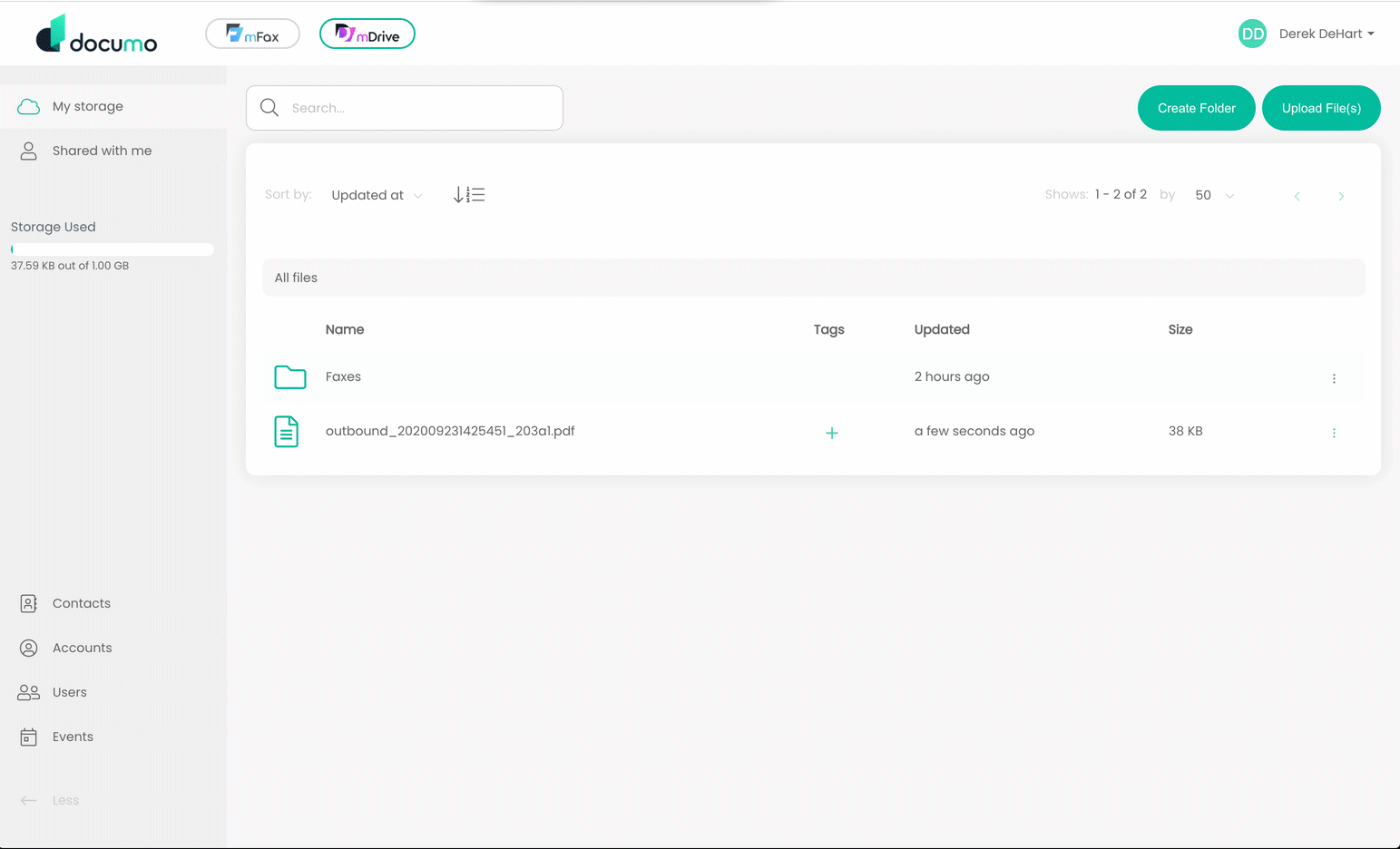Click the Updated column header
Image resolution: width=1400 pixels, height=849 pixels.
(942, 329)
